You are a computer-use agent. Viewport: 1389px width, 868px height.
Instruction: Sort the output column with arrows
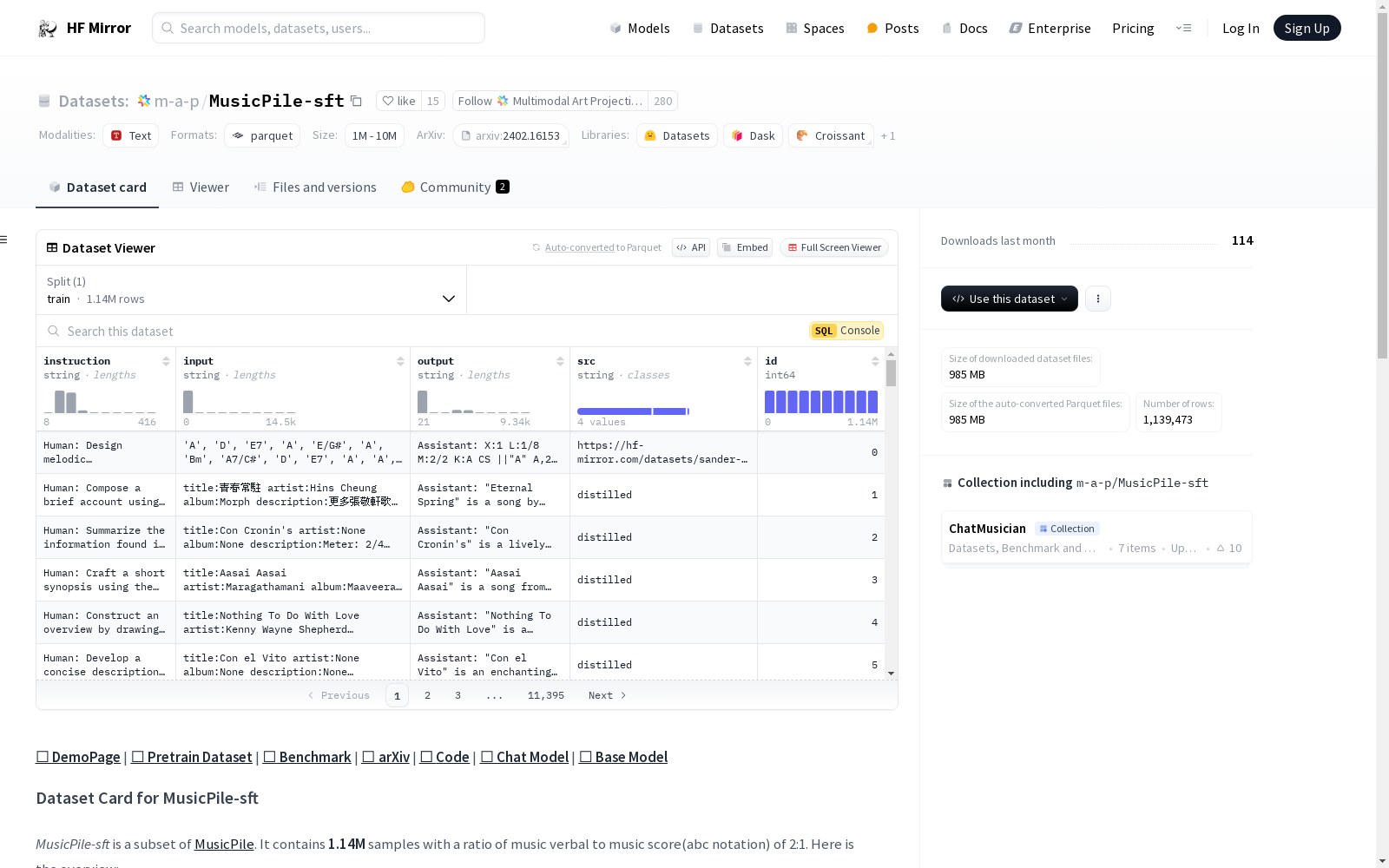click(x=560, y=361)
